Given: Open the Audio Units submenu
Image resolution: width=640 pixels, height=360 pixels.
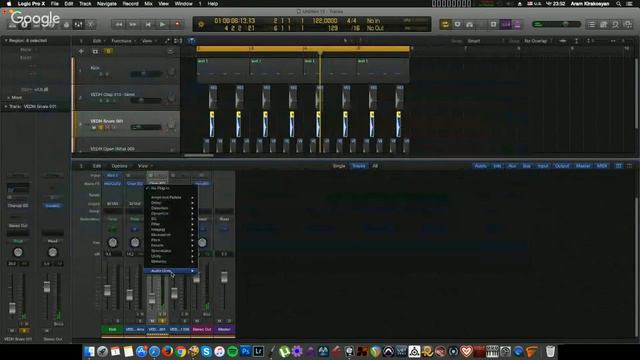Looking at the screenshot, I should click(171, 271).
